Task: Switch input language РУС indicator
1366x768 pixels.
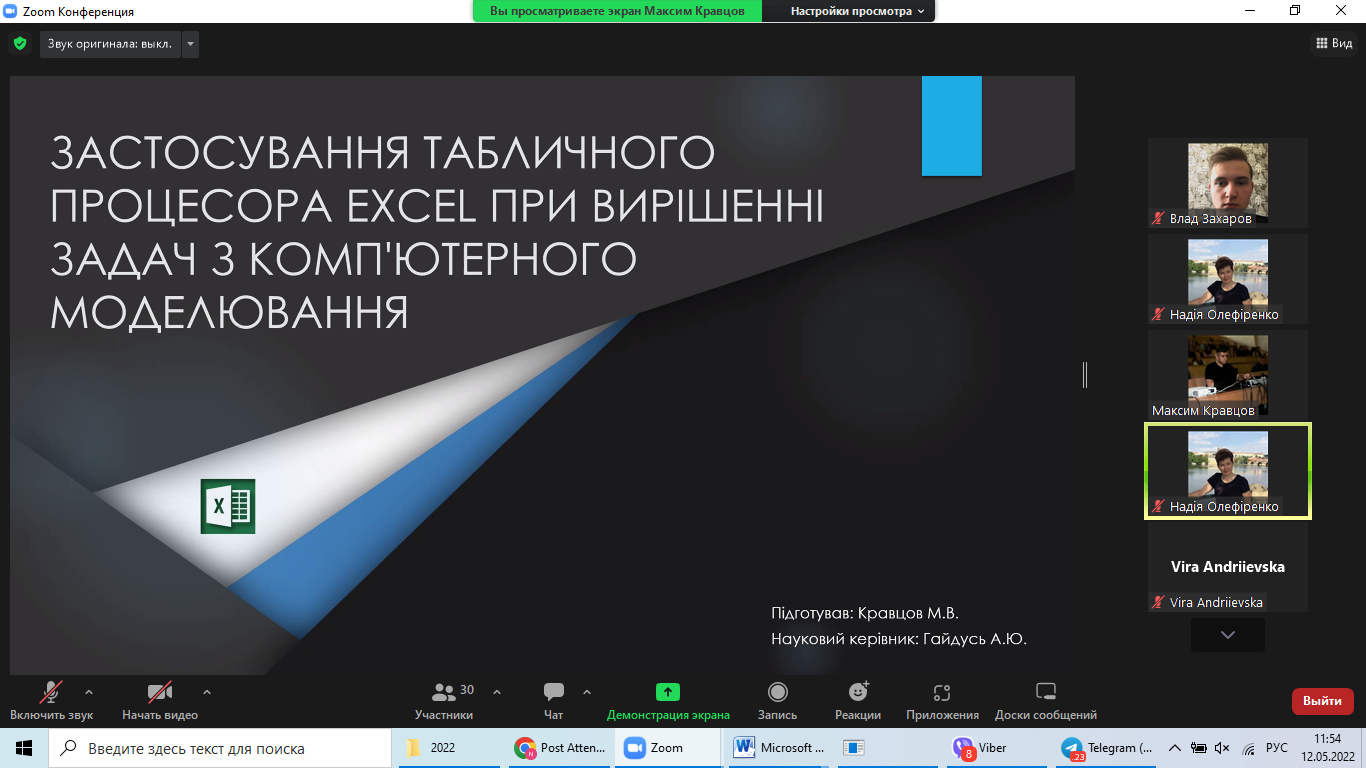Action: [1277, 748]
